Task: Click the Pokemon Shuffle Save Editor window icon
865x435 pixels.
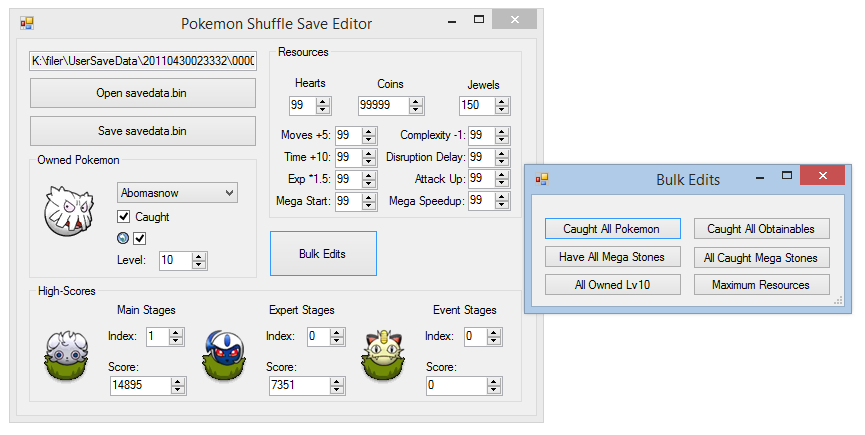Action: (27, 23)
